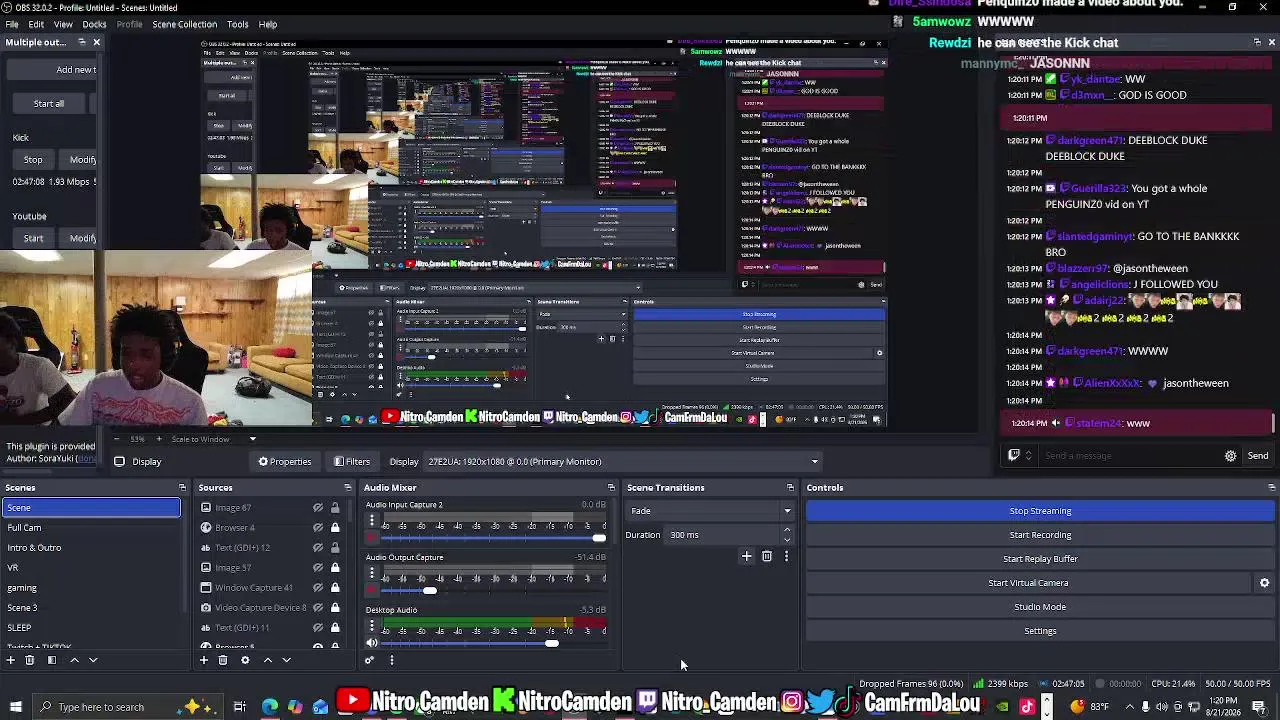The height and width of the screenshot is (720, 1280).
Task: Open Audio Input Capture 2 options dots
Action: tap(372, 521)
